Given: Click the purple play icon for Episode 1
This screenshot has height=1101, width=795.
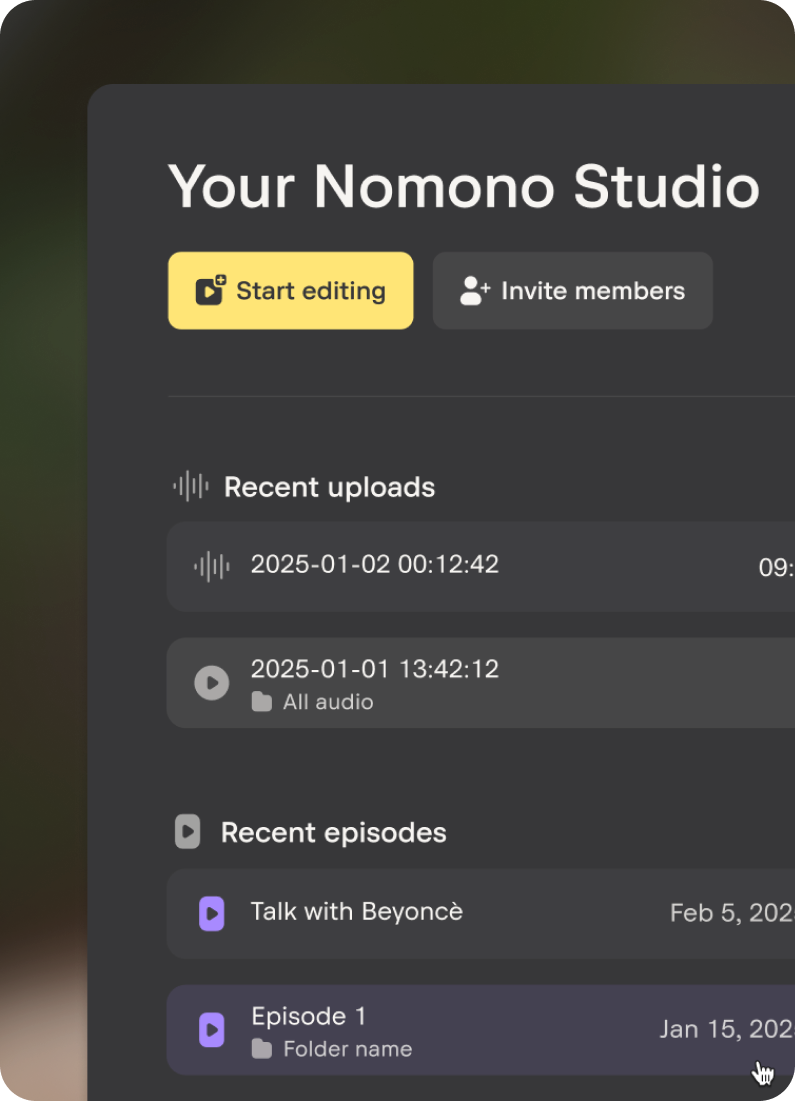Looking at the screenshot, I should point(211,1029).
